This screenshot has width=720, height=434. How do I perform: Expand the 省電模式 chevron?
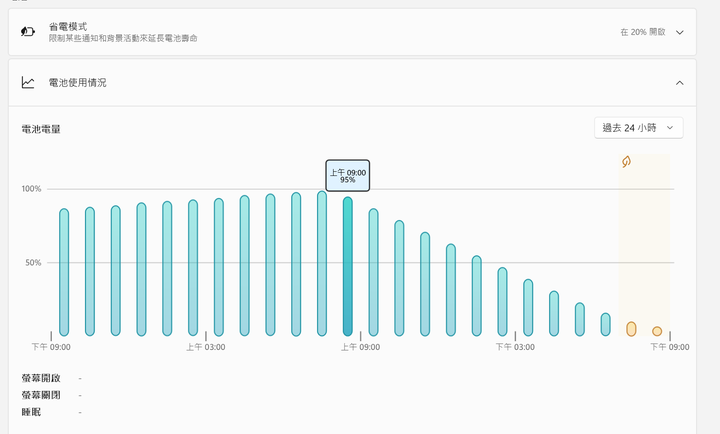[680, 32]
